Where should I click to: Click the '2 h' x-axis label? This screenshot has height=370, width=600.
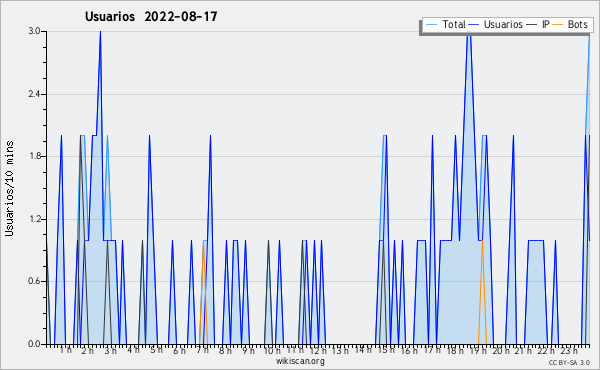pyautogui.click(x=88, y=351)
